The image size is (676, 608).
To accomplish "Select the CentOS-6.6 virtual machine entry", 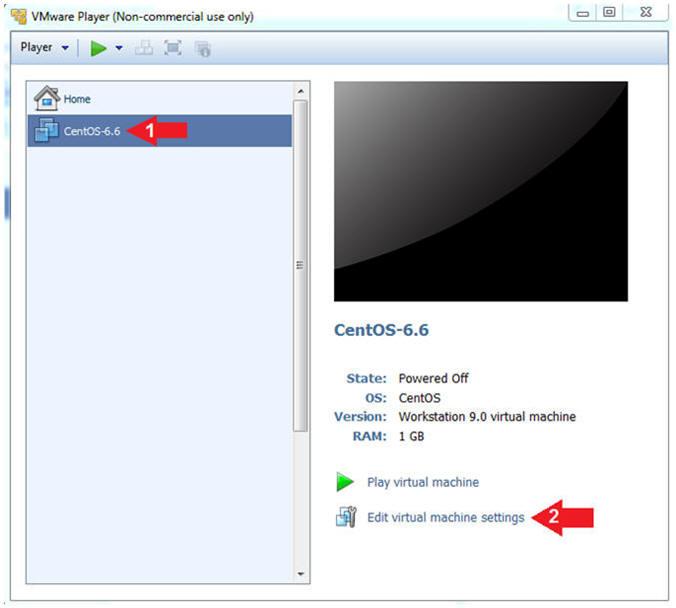I will pos(160,131).
